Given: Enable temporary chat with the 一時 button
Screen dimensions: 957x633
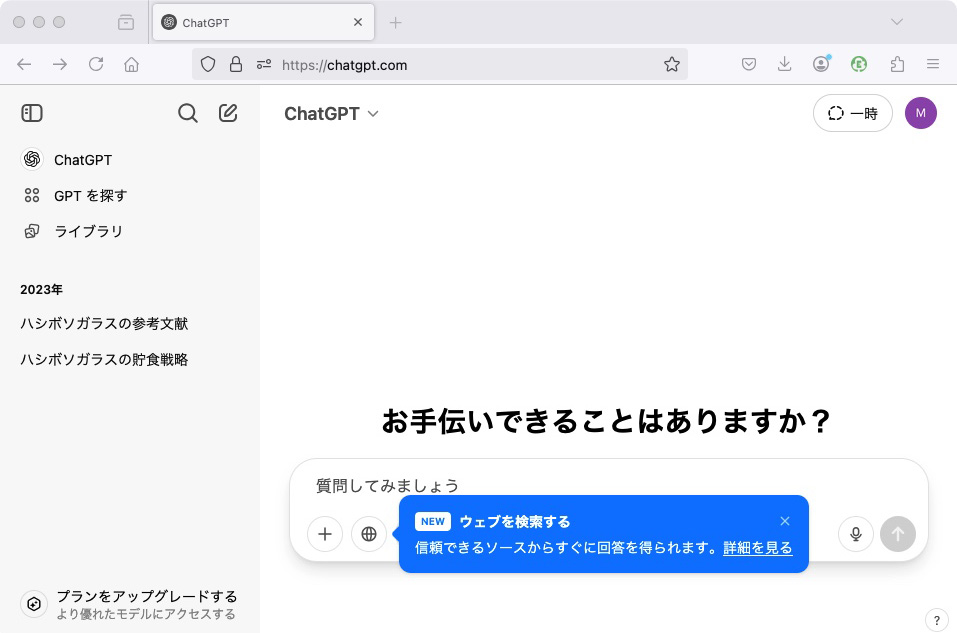Looking at the screenshot, I should point(852,113).
